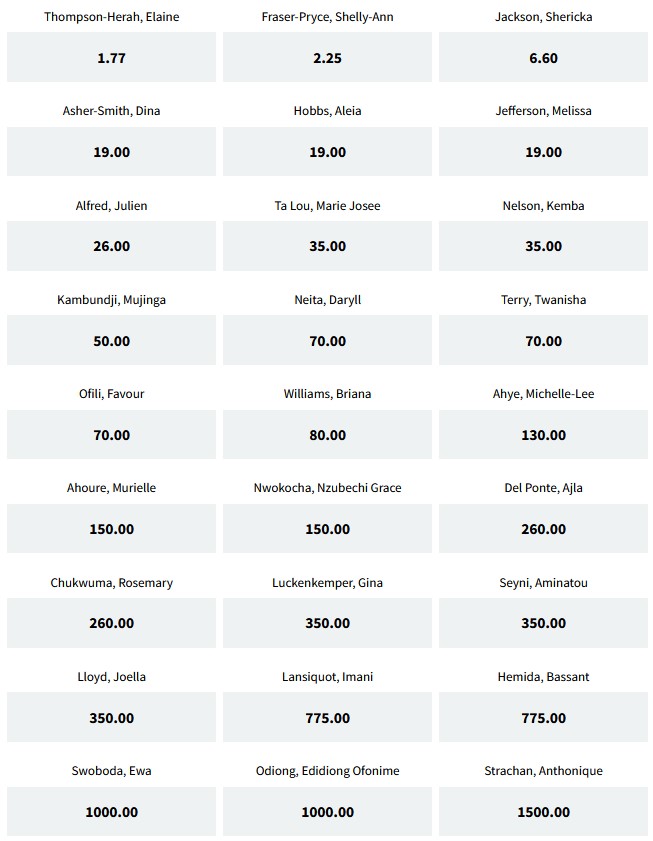Select the 775.00 odds for Lansiquot, Imani

point(327,718)
